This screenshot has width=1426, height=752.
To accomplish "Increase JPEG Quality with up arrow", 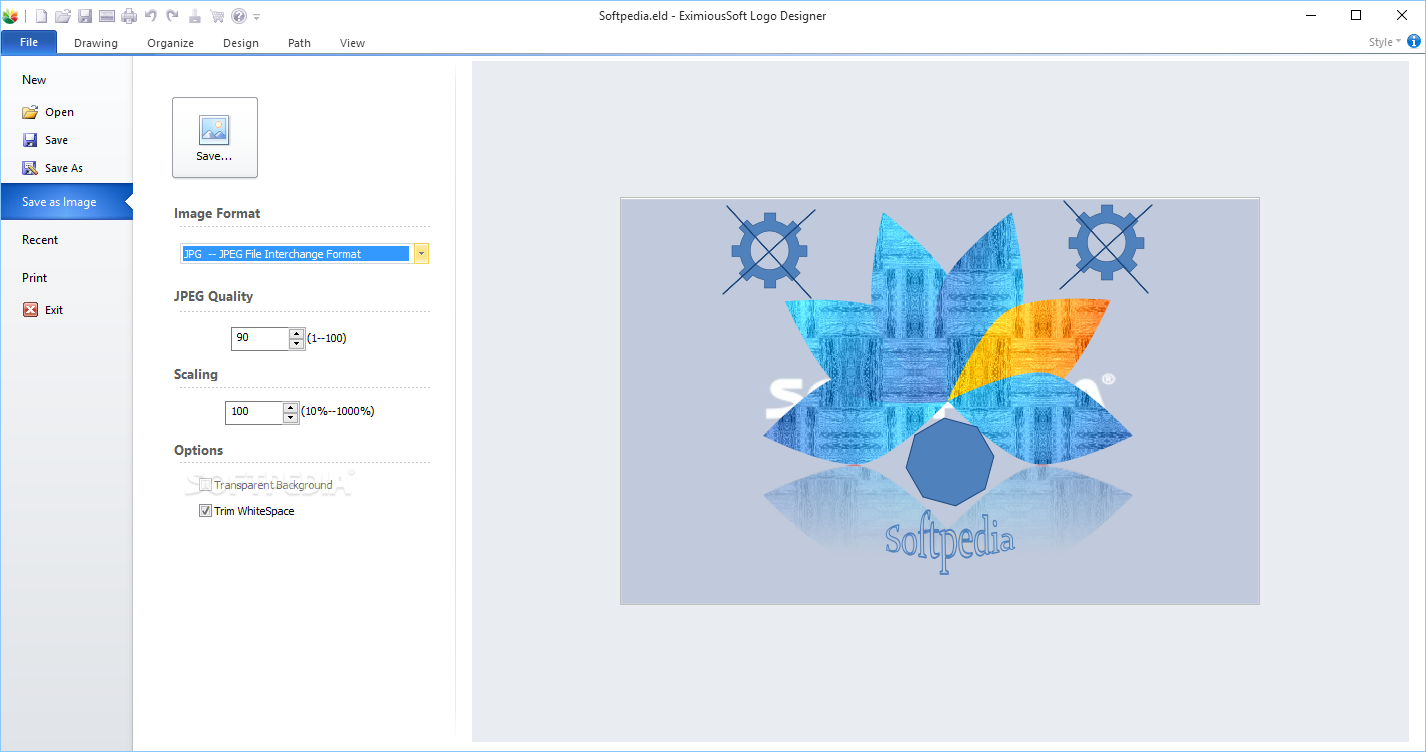I will [x=296, y=333].
